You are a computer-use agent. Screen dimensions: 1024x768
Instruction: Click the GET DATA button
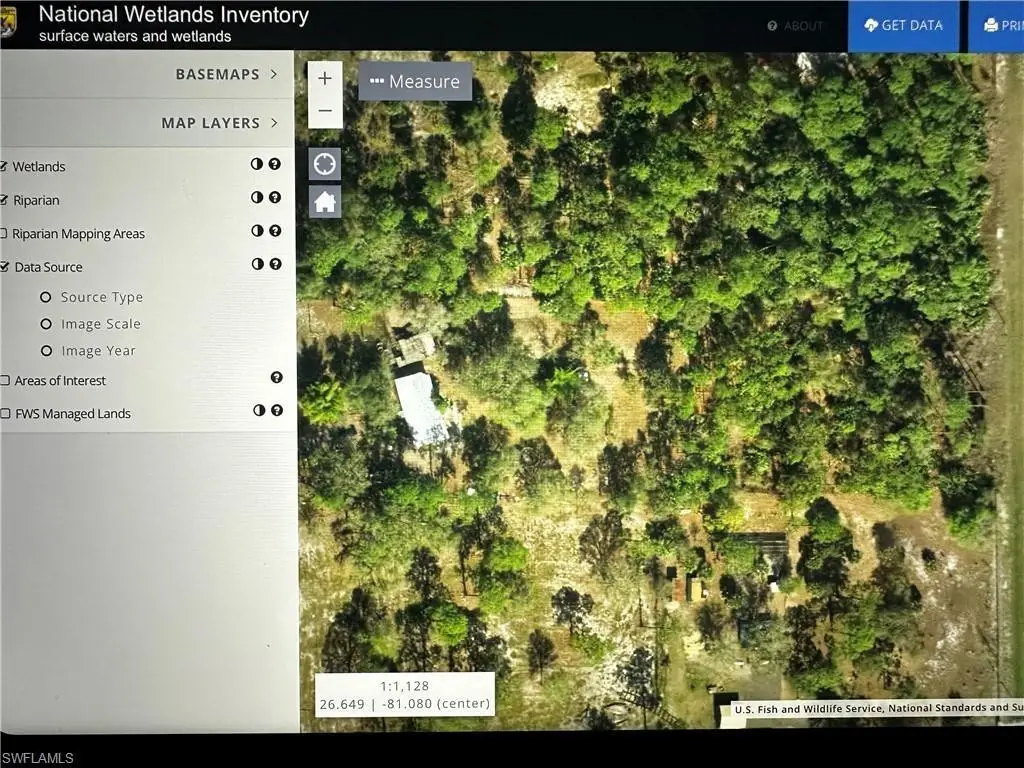(904, 26)
